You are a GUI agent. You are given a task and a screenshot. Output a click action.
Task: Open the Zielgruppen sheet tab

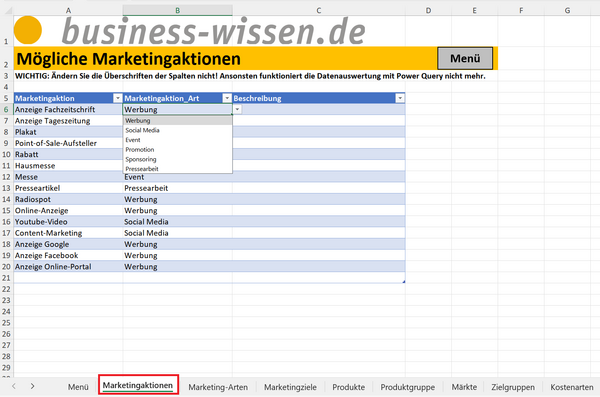[513, 387]
